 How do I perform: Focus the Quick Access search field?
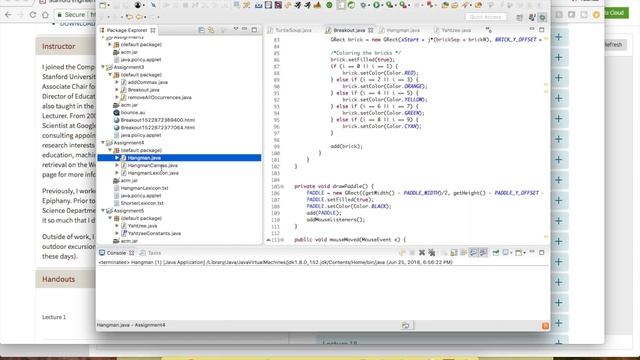pyautogui.click(x=486, y=17)
